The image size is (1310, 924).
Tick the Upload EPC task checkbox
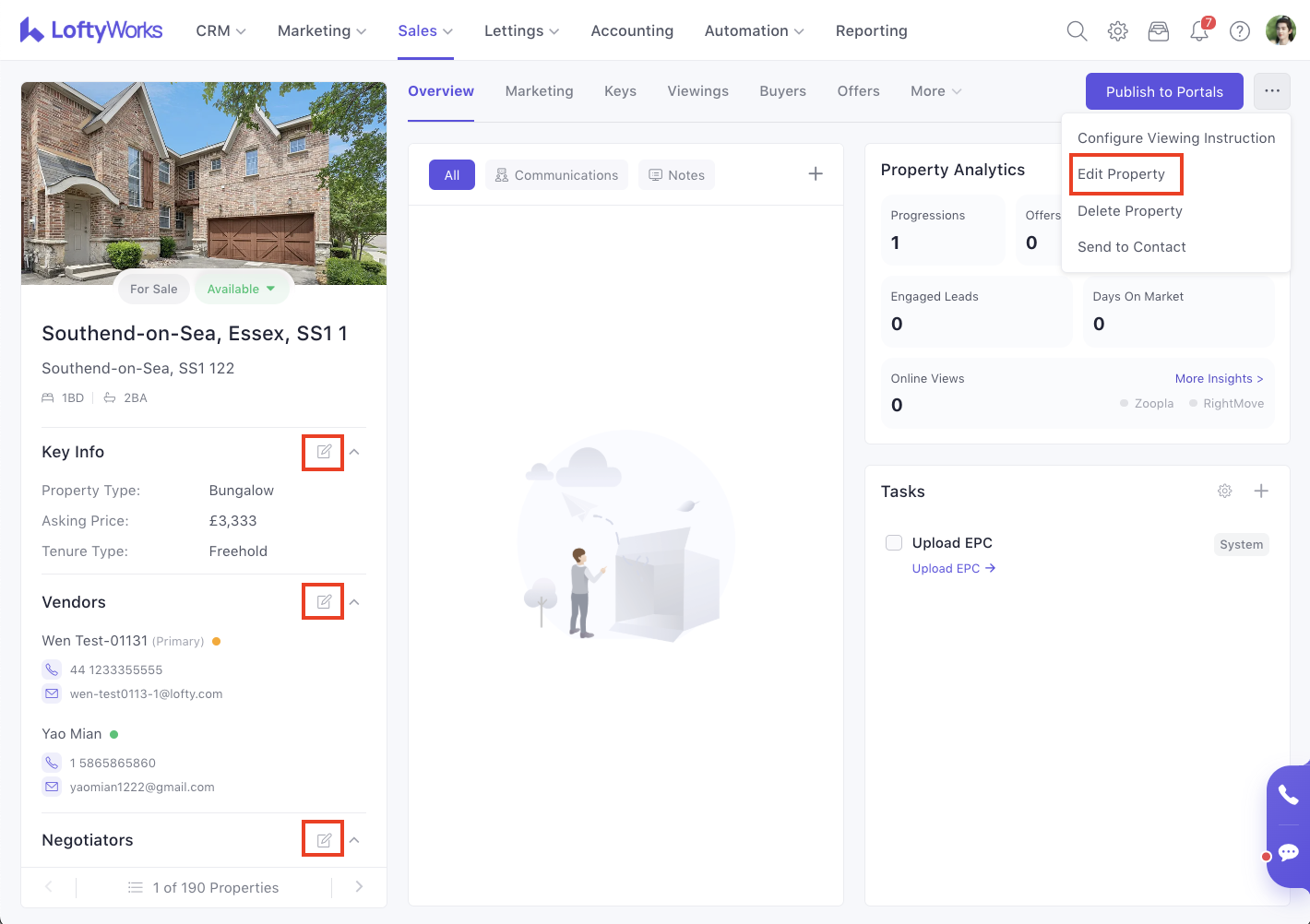[894, 543]
